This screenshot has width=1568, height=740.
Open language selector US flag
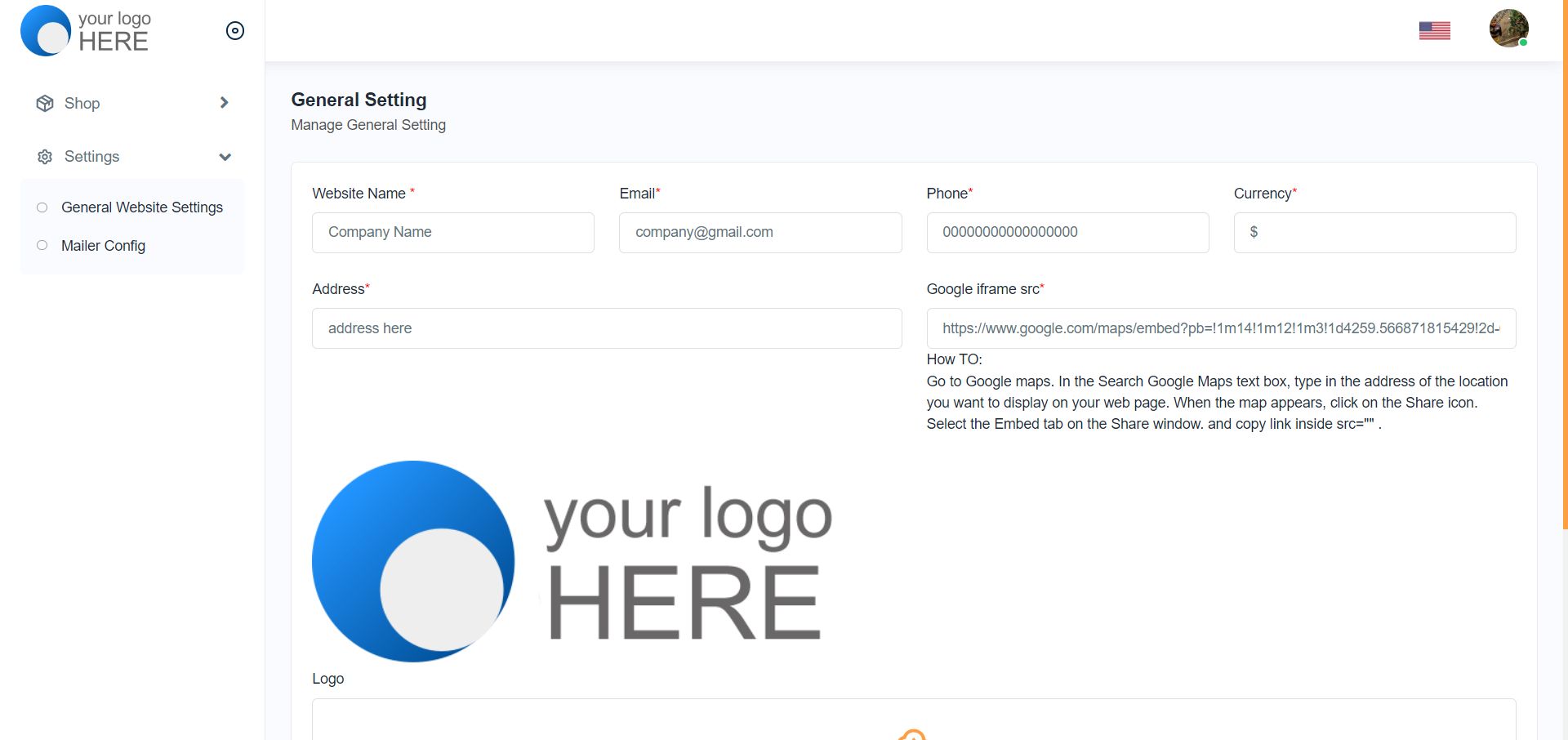[x=1434, y=30]
